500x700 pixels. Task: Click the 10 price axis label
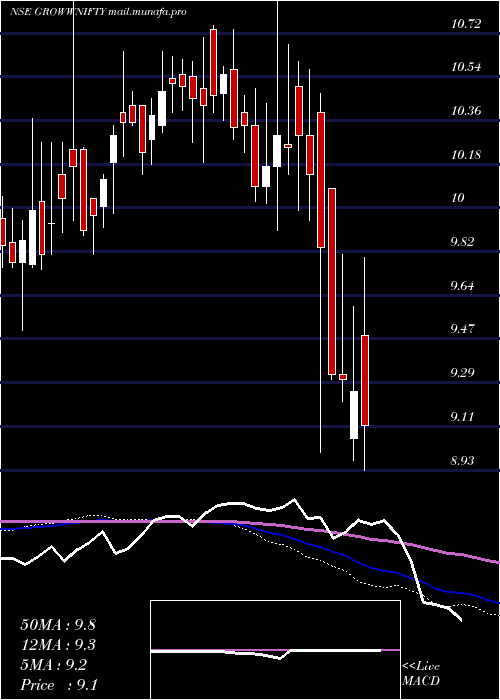tap(458, 199)
